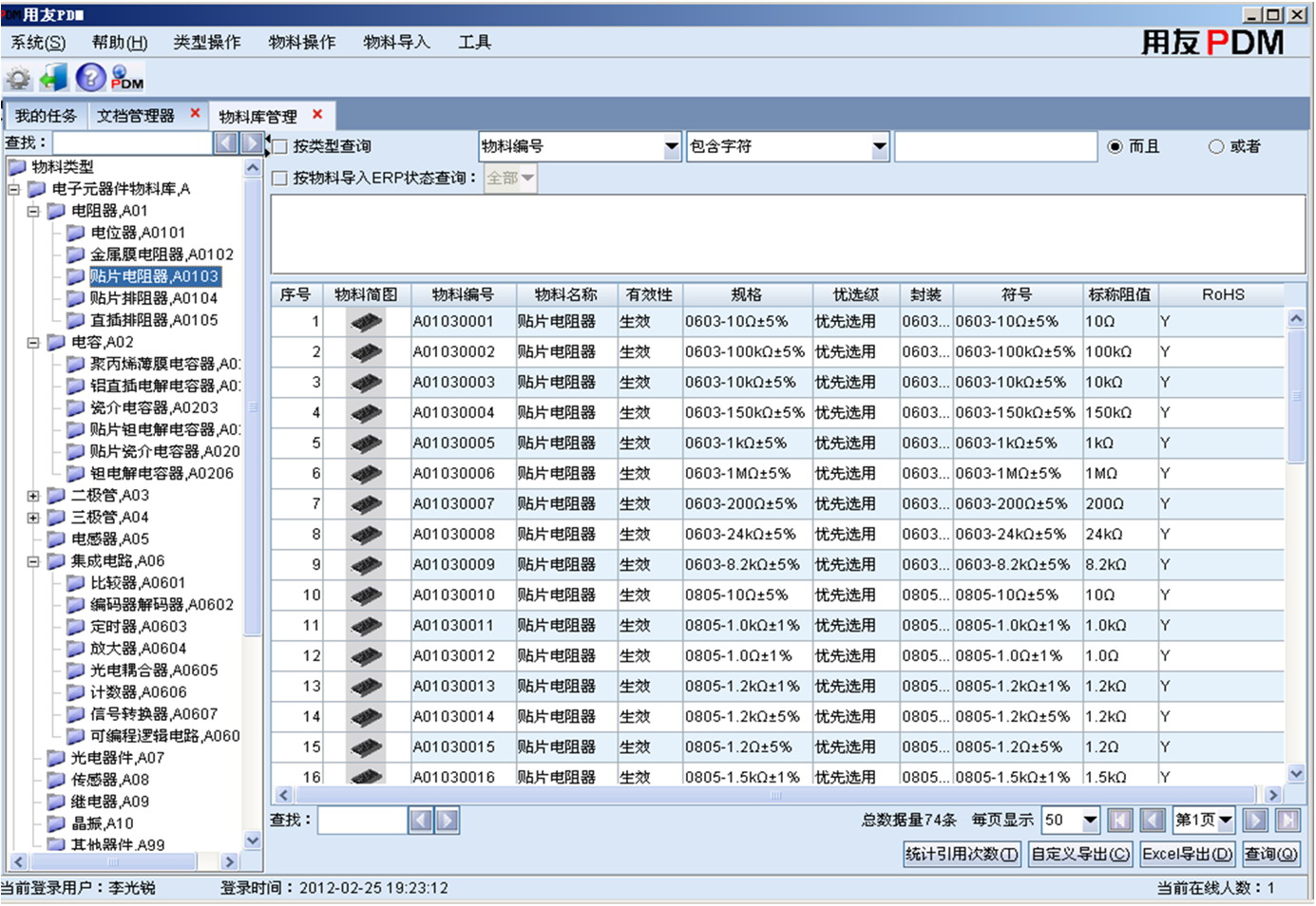This screenshot has height=906, width=1316.
Task: Click the gear settings toolbar icon
Action: pyautogui.click(x=18, y=79)
